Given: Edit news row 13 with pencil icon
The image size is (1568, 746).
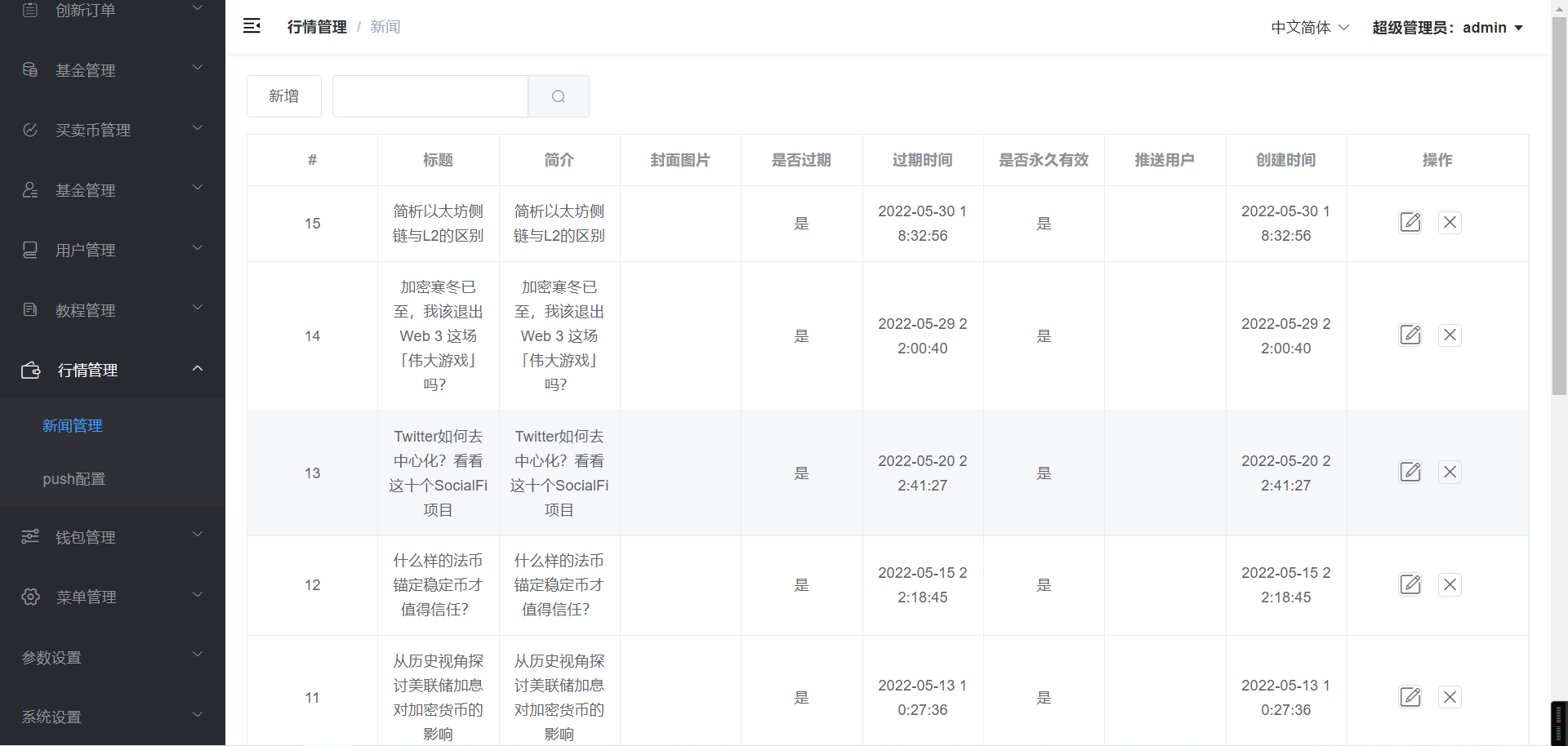Looking at the screenshot, I should click(x=1410, y=473).
